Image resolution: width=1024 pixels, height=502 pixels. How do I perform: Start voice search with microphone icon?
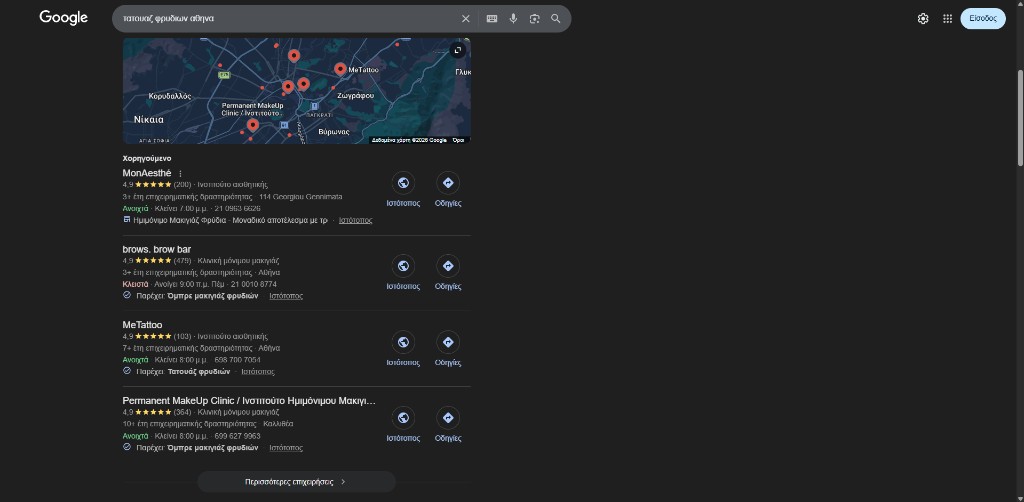coord(513,19)
